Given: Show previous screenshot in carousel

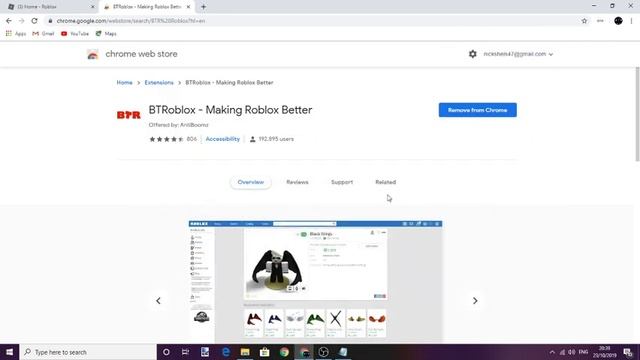Looking at the screenshot, I should (158, 301).
